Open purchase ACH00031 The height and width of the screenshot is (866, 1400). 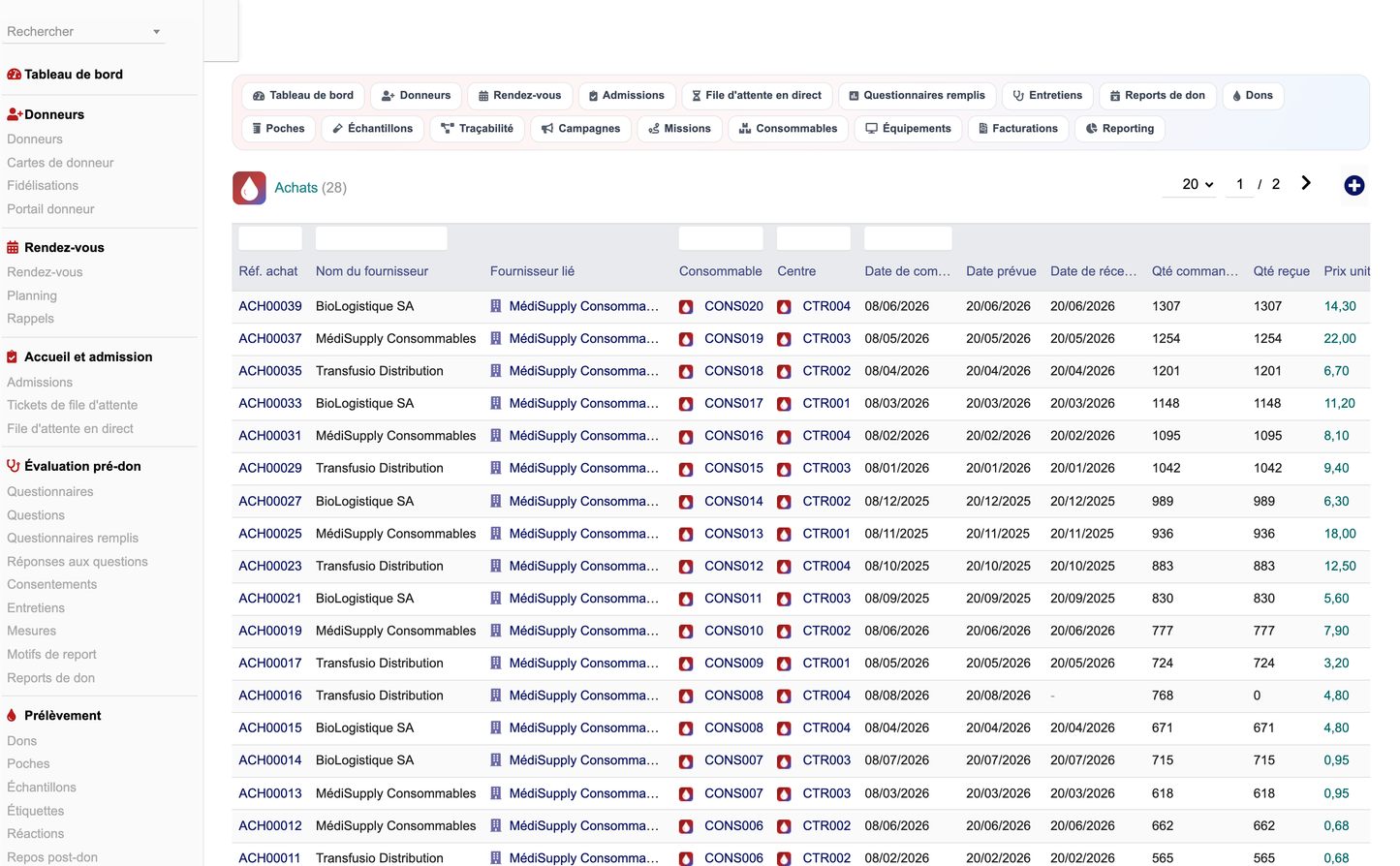tap(270, 436)
